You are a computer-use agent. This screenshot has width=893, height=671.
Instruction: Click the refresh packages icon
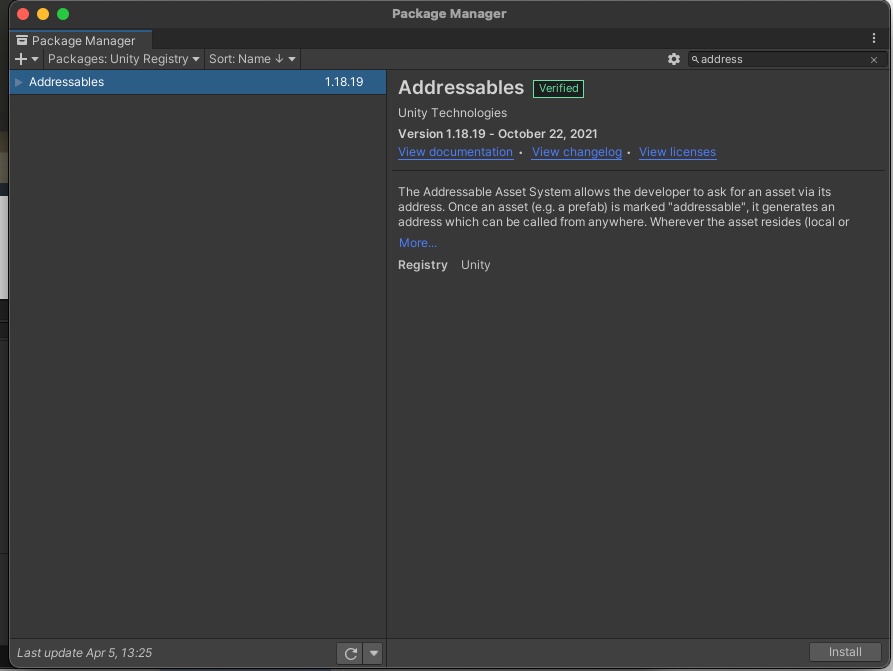point(349,653)
